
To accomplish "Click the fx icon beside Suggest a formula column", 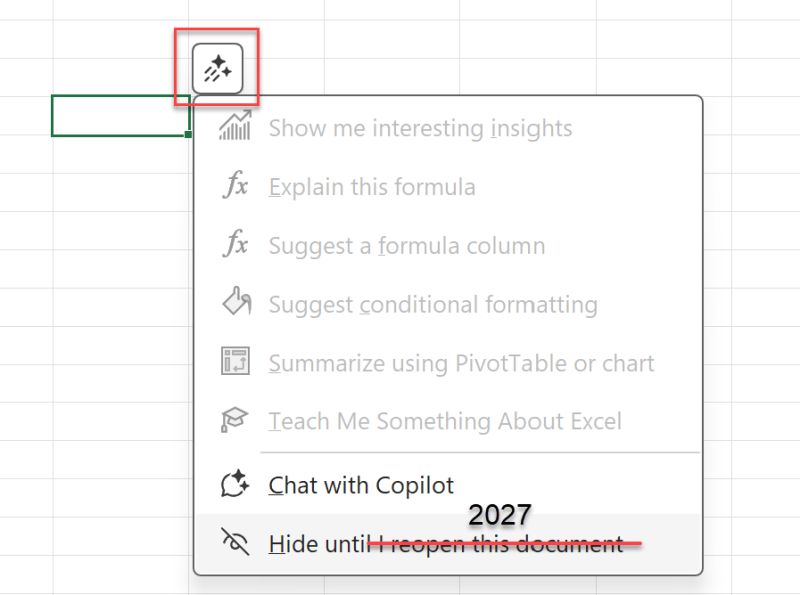I will click(235, 245).
